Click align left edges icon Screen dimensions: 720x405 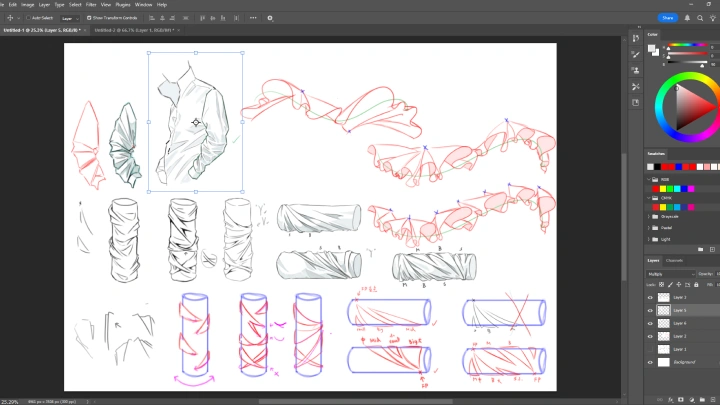point(152,18)
